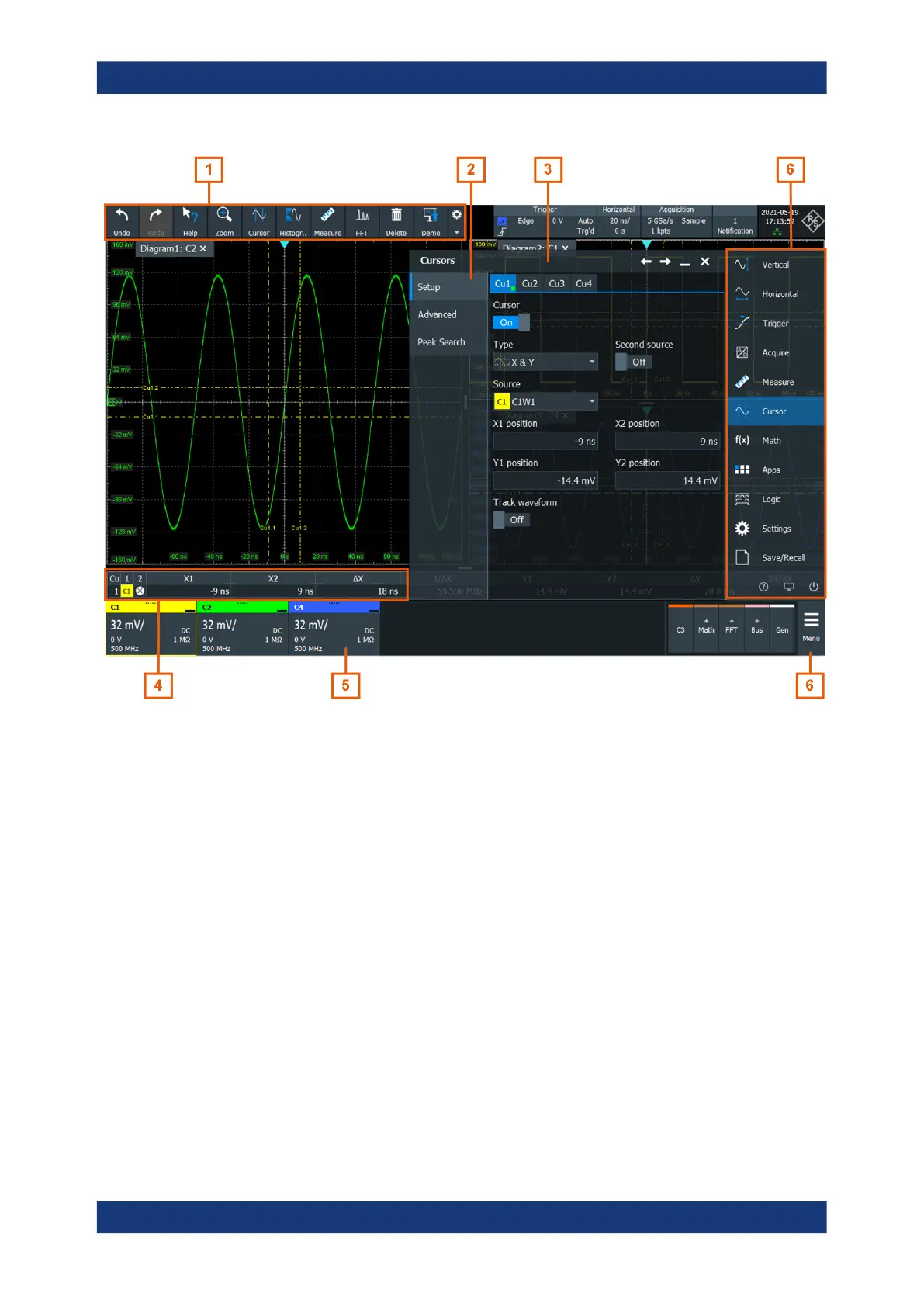
Task: Minimize the Cursors dialog
Action: point(685,263)
